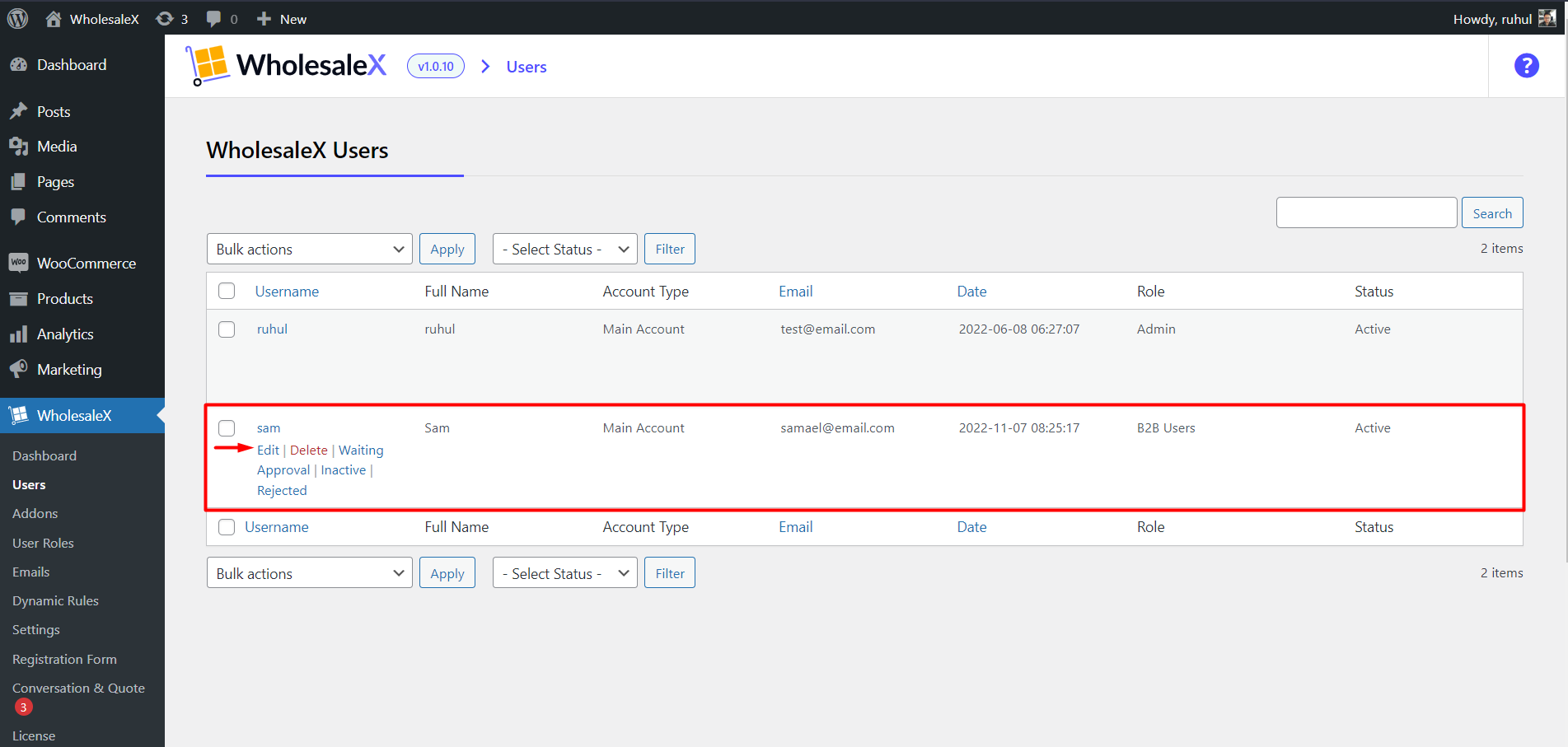Viewport: 1568px width, 747px height.
Task: Click the Delete link for sam
Action: pyautogui.click(x=309, y=451)
